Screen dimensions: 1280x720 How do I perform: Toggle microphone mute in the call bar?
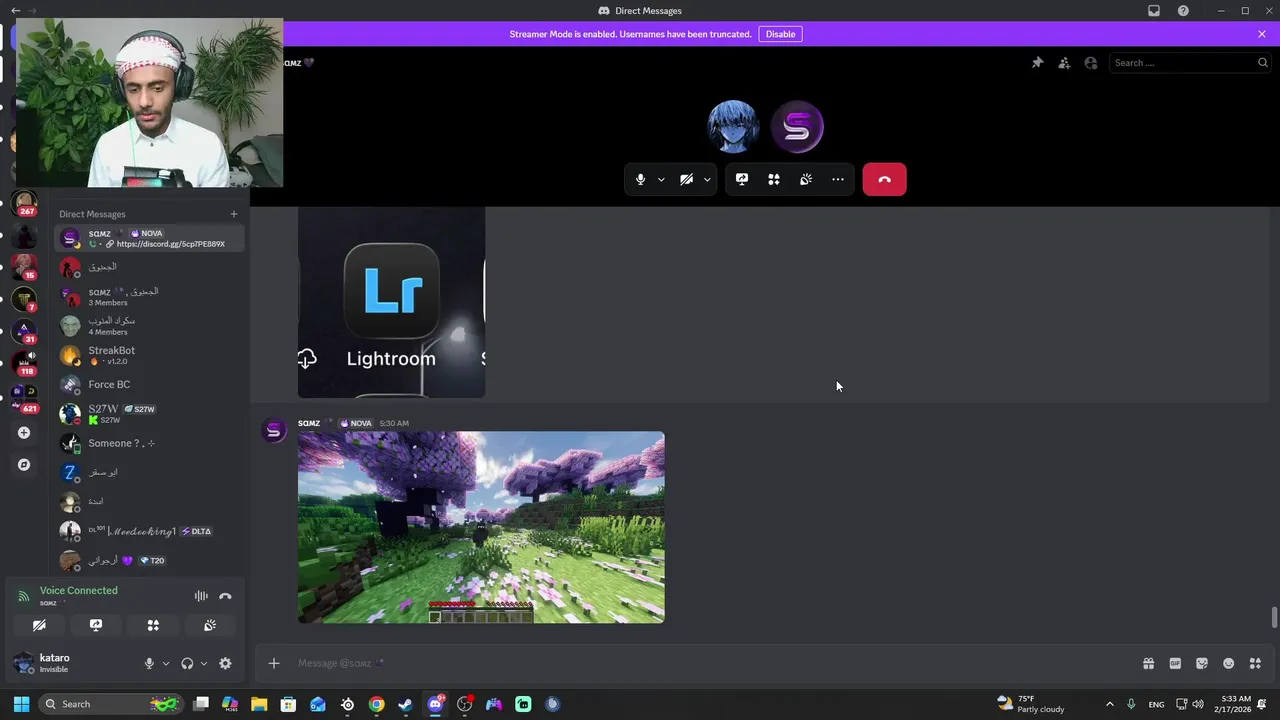(640, 179)
